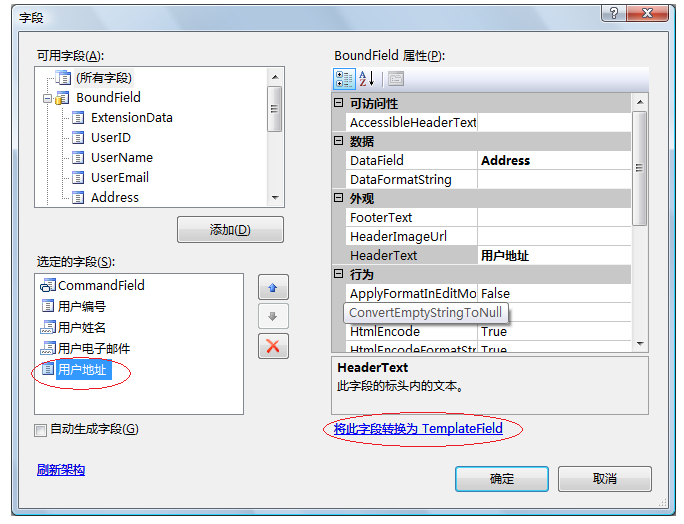Choose UserEmail from available fields

pyautogui.click(x=120, y=178)
